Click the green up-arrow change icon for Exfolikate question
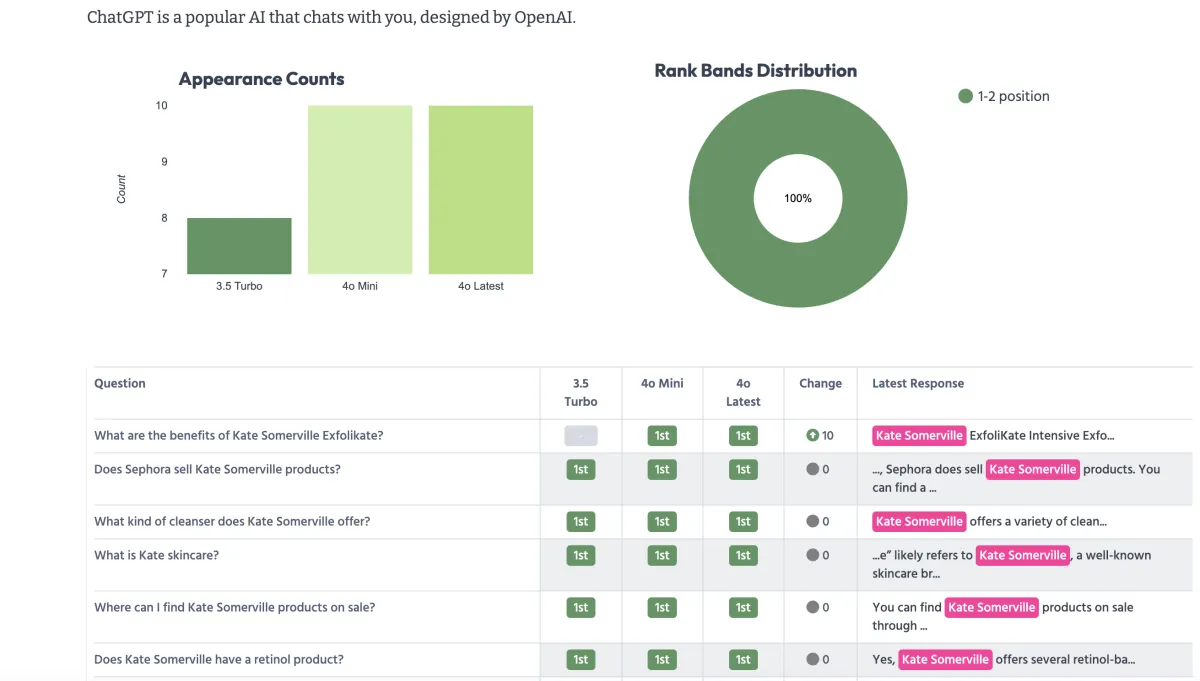 pyautogui.click(x=813, y=435)
